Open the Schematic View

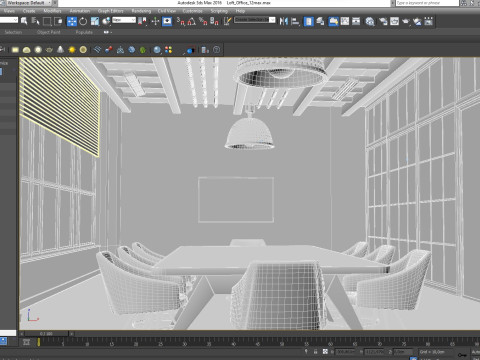[356, 22]
